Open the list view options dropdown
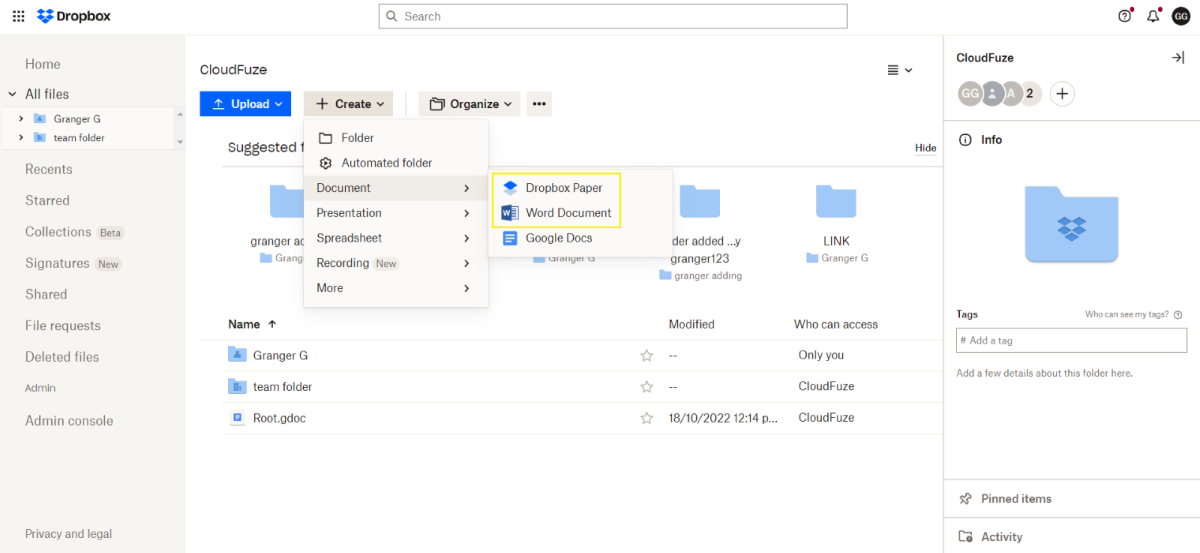 pyautogui.click(x=900, y=70)
